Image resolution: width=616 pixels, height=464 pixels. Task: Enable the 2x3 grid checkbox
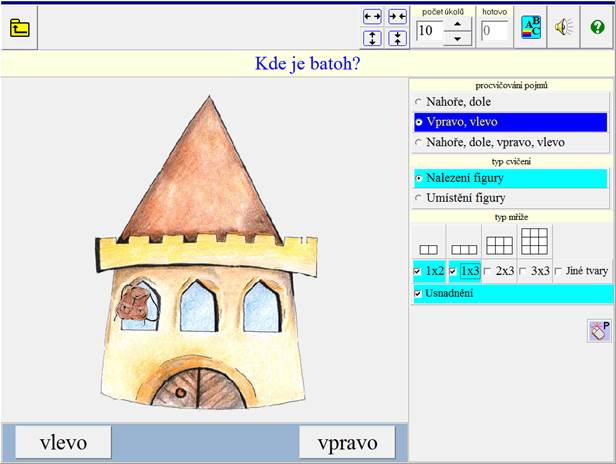tap(488, 271)
